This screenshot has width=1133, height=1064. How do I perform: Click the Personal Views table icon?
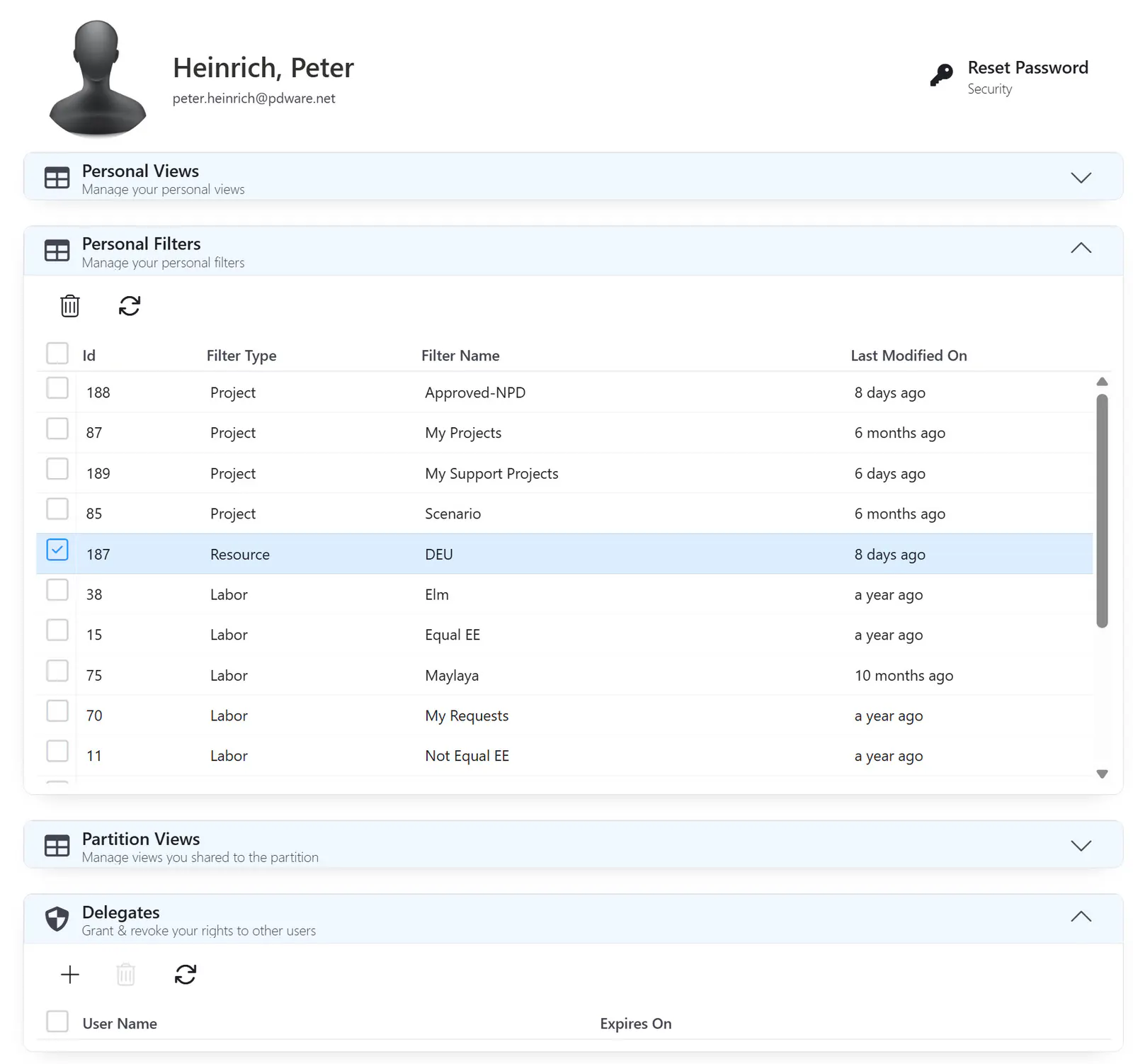(57, 178)
